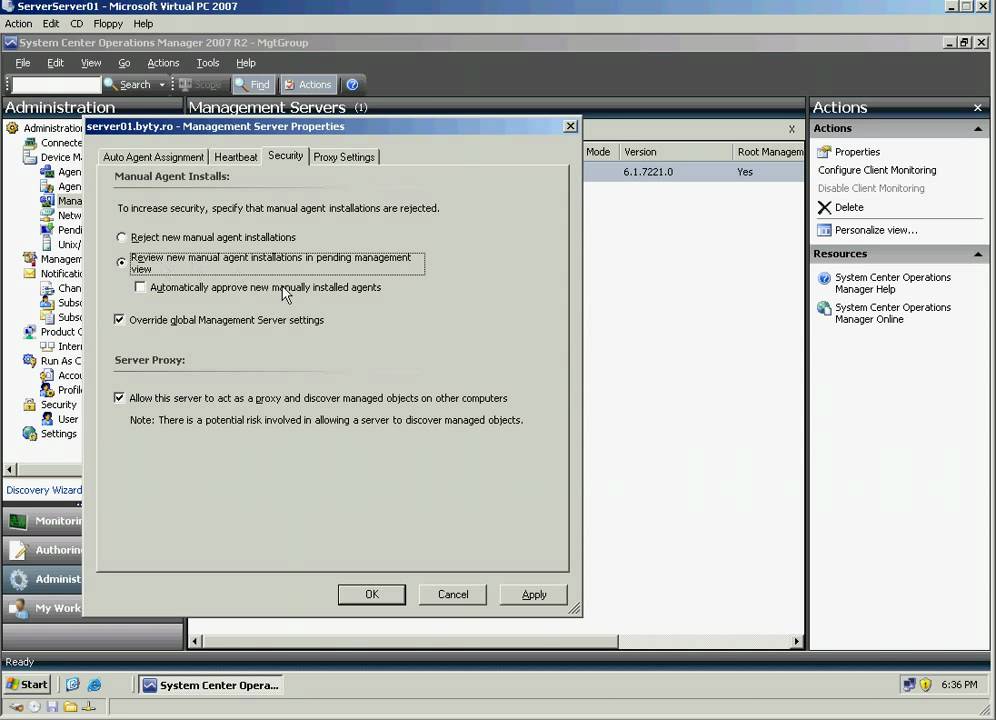Click the Device Management tree node icon
Viewport: 996px width, 720px height.
coord(30,157)
